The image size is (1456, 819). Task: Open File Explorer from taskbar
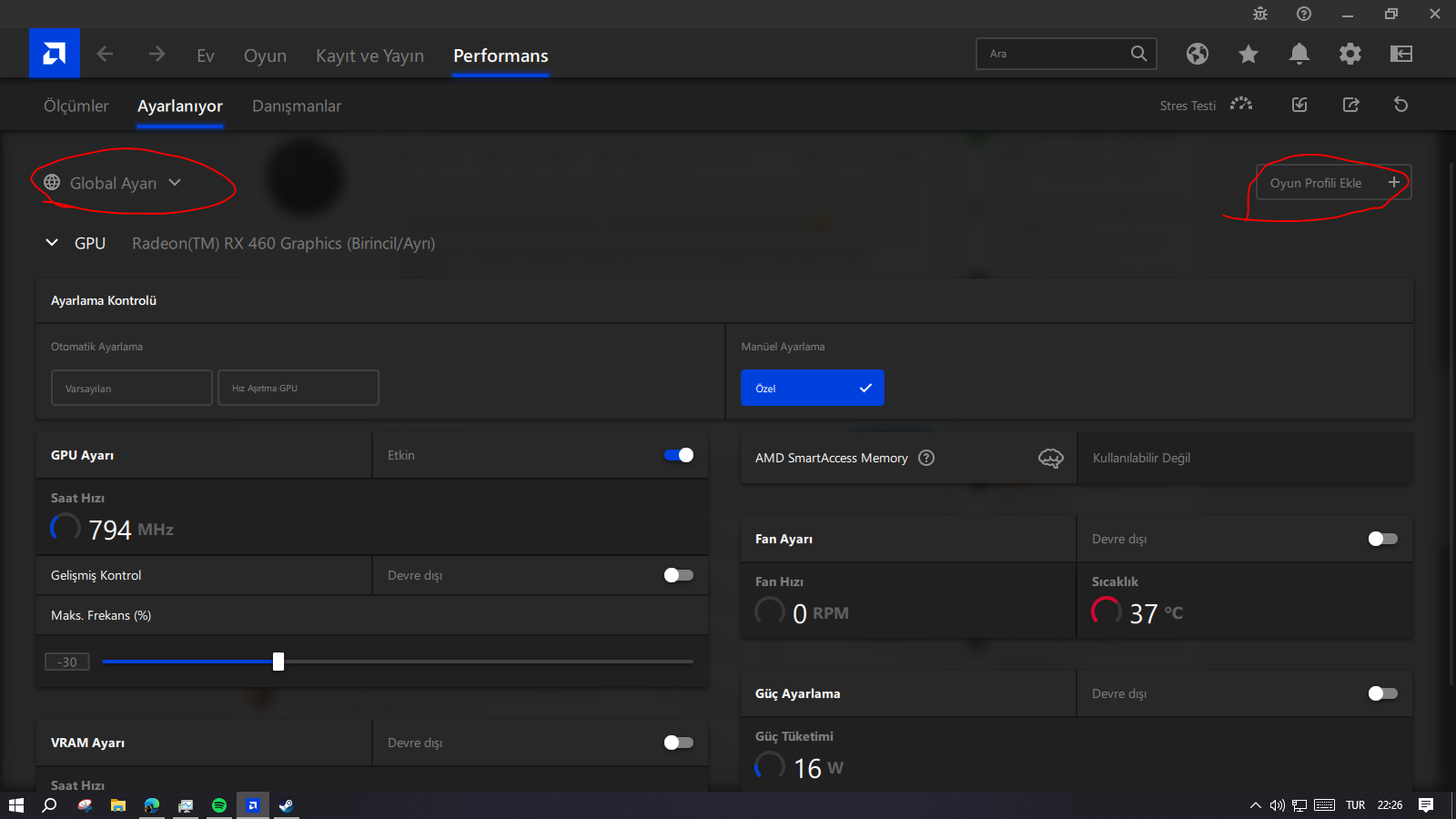point(118,805)
